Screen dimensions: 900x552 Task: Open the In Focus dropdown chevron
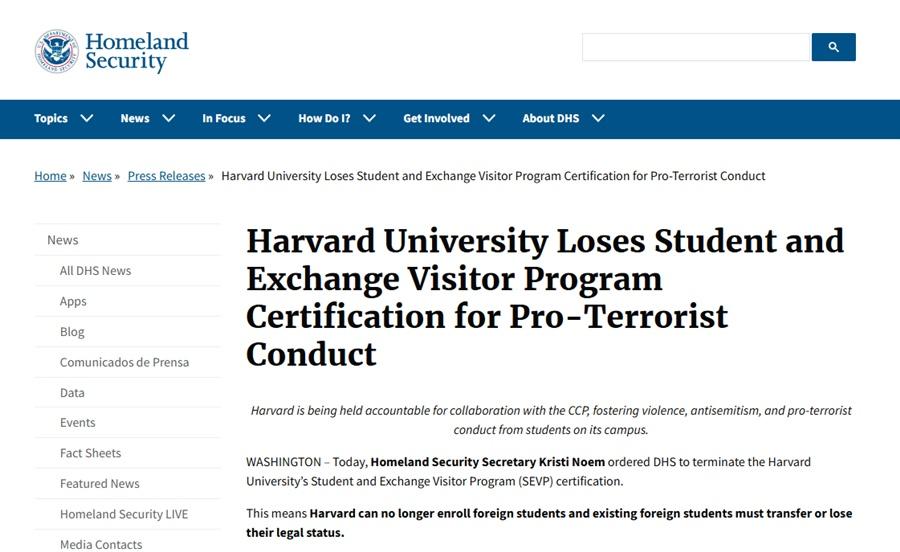[x=264, y=118]
